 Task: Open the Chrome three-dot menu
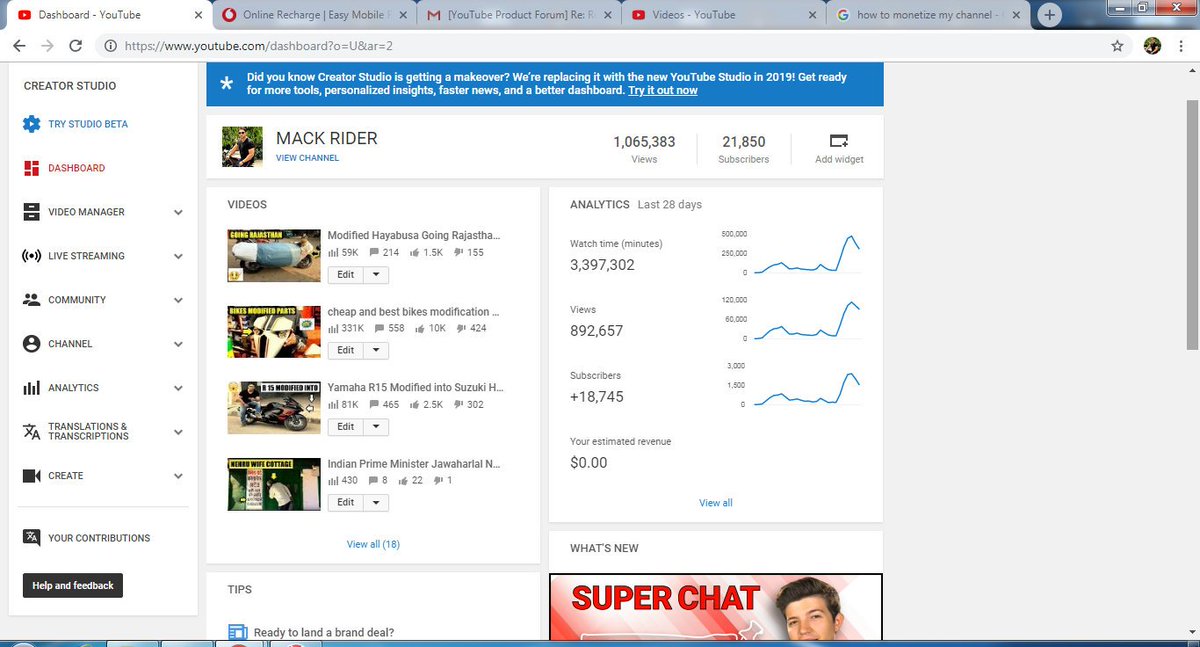pyautogui.click(x=1181, y=46)
